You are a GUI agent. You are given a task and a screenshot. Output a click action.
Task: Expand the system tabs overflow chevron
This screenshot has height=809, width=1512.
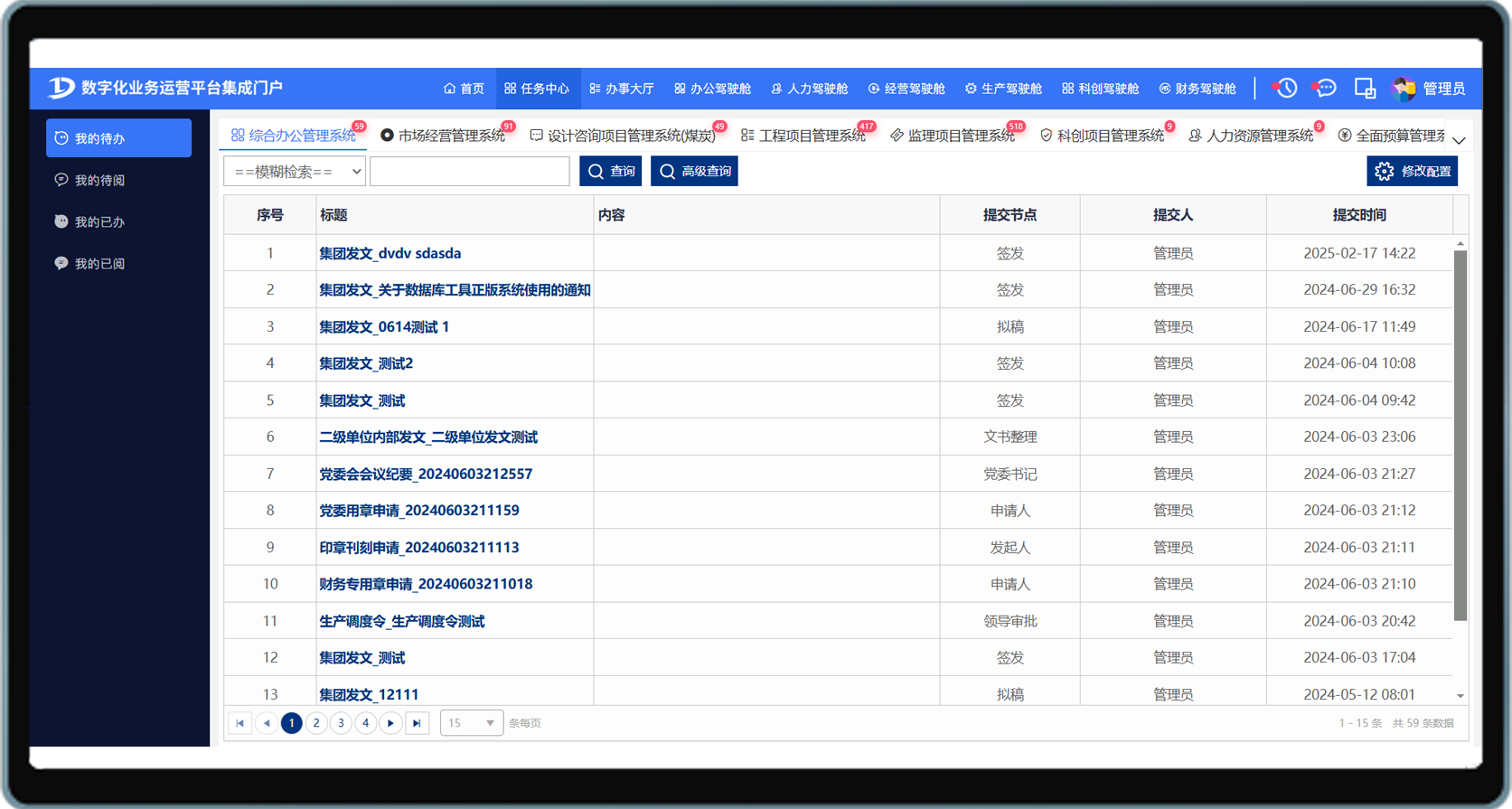pos(1459,140)
